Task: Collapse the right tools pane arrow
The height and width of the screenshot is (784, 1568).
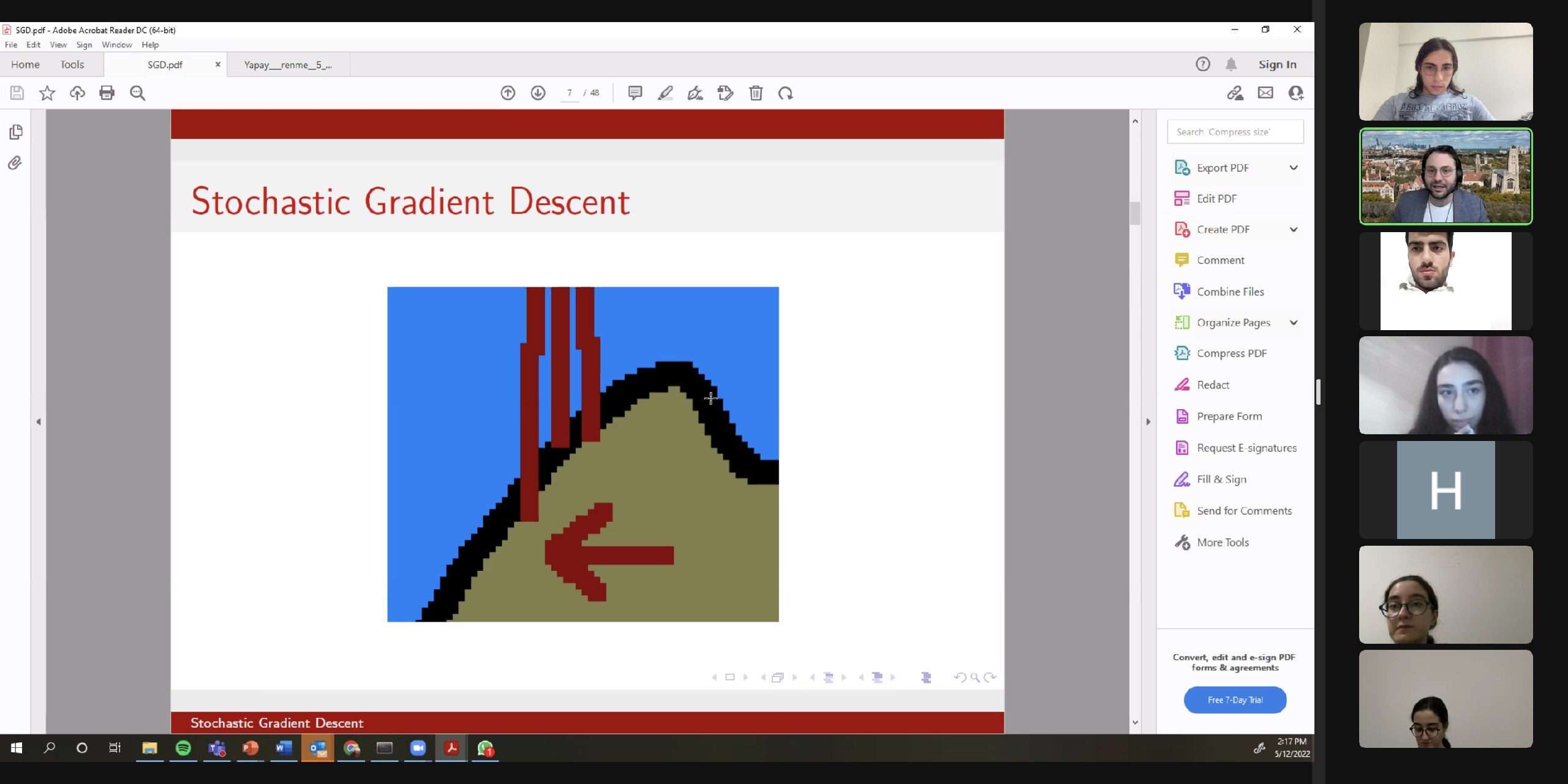Action: point(1148,421)
